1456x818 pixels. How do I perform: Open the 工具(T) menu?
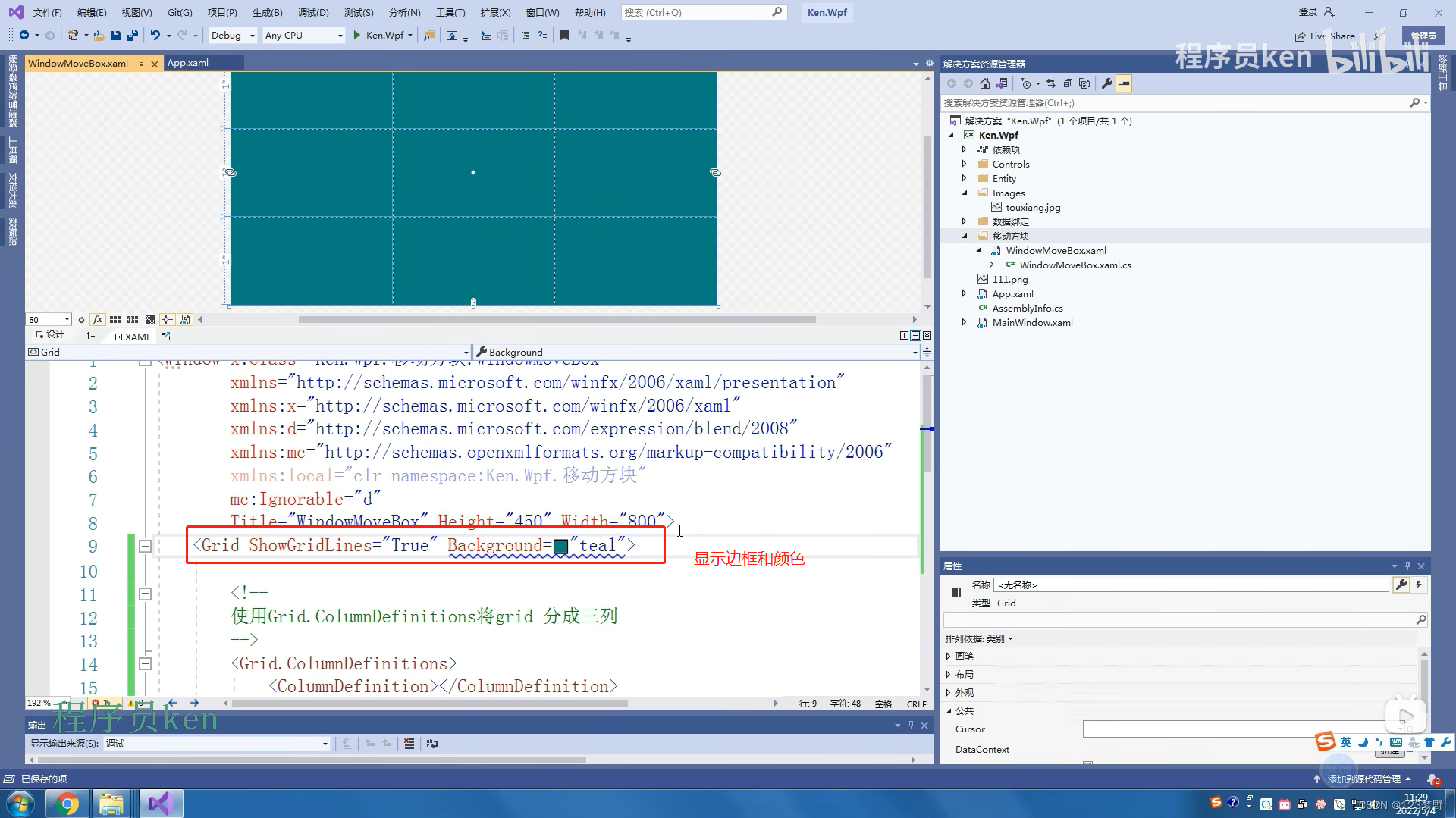pos(450,12)
